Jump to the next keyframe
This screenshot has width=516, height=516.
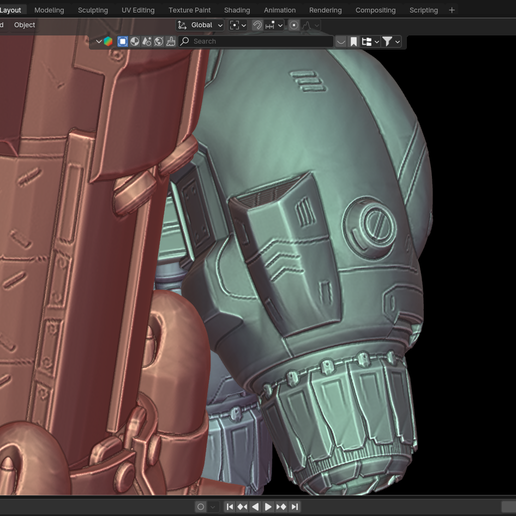(x=281, y=507)
